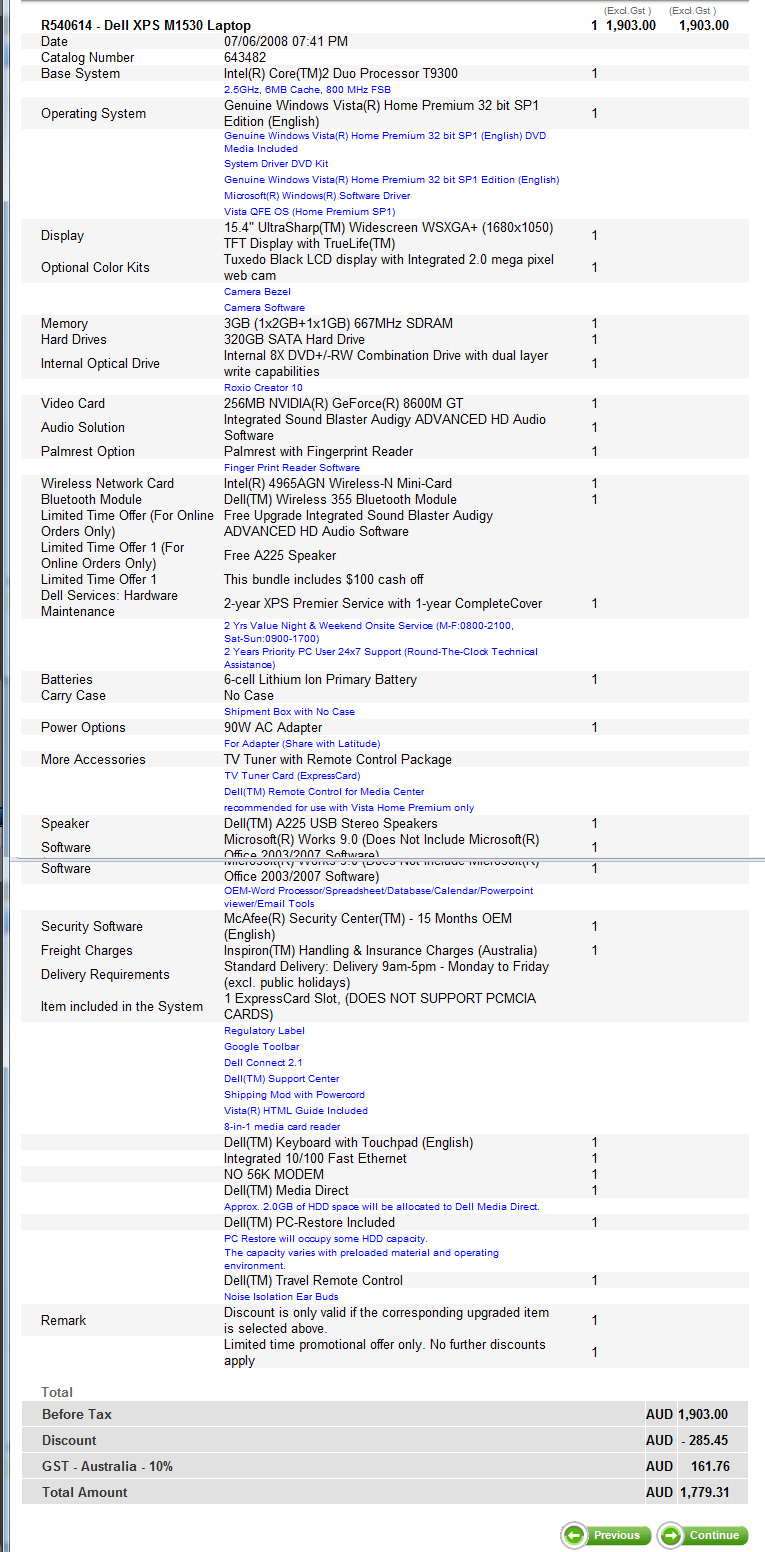Select Intel(R) 4965AGN Wireless-N Mini-Card text
Screen dimensions: 765x1552
tap(340, 483)
